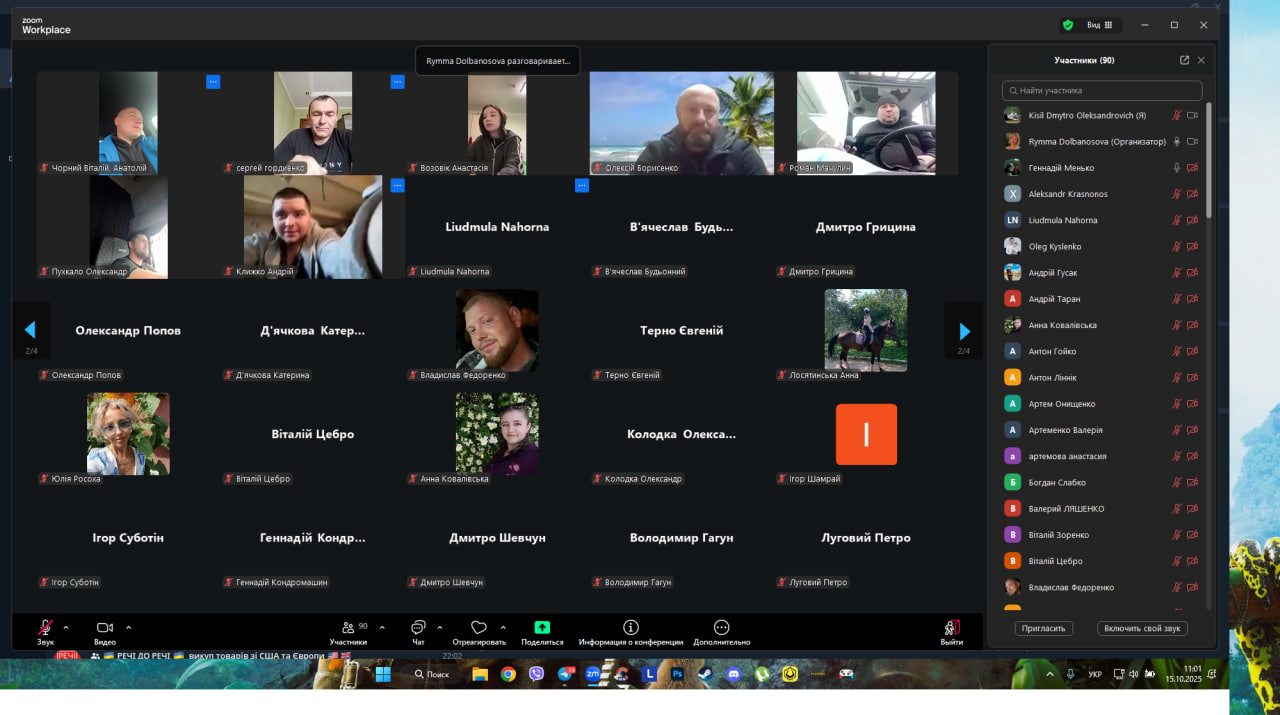Go to previous gallery page arrow
This screenshot has width=1280, height=715.
[x=30, y=330]
